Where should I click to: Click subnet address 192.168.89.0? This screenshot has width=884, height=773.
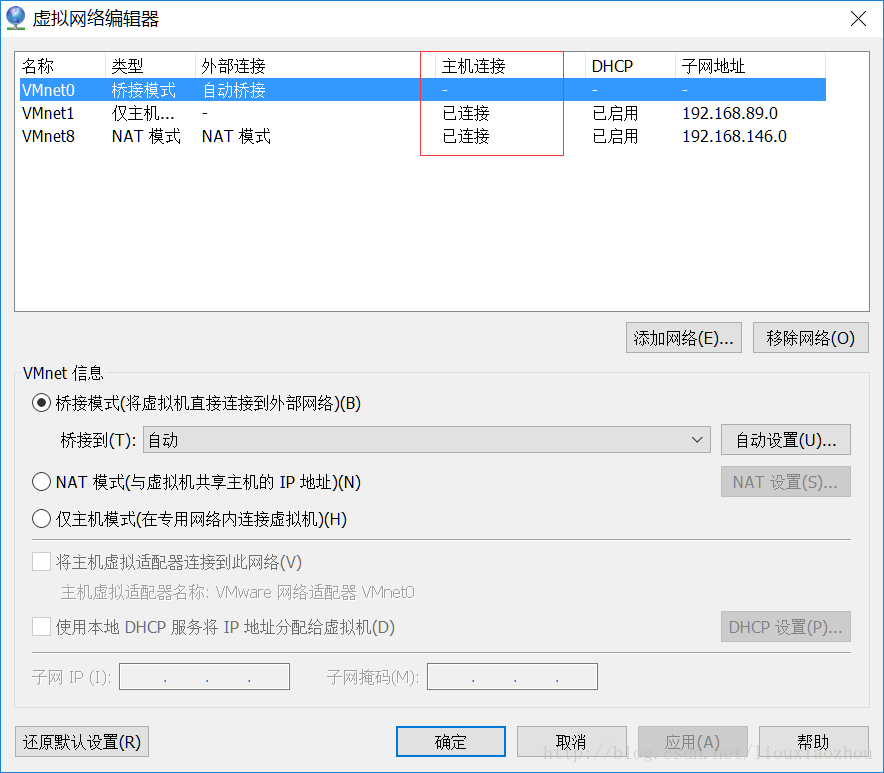pyautogui.click(x=730, y=113)
